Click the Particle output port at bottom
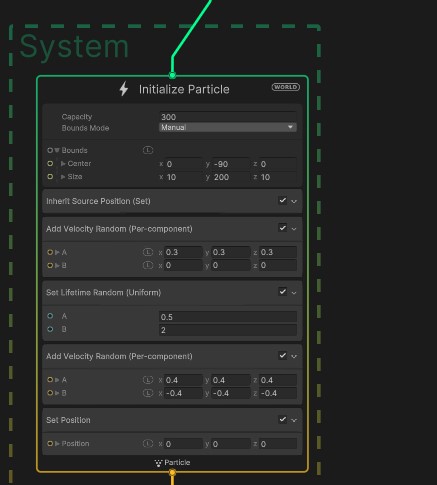The image size is (437, 485). click(172, 472)
